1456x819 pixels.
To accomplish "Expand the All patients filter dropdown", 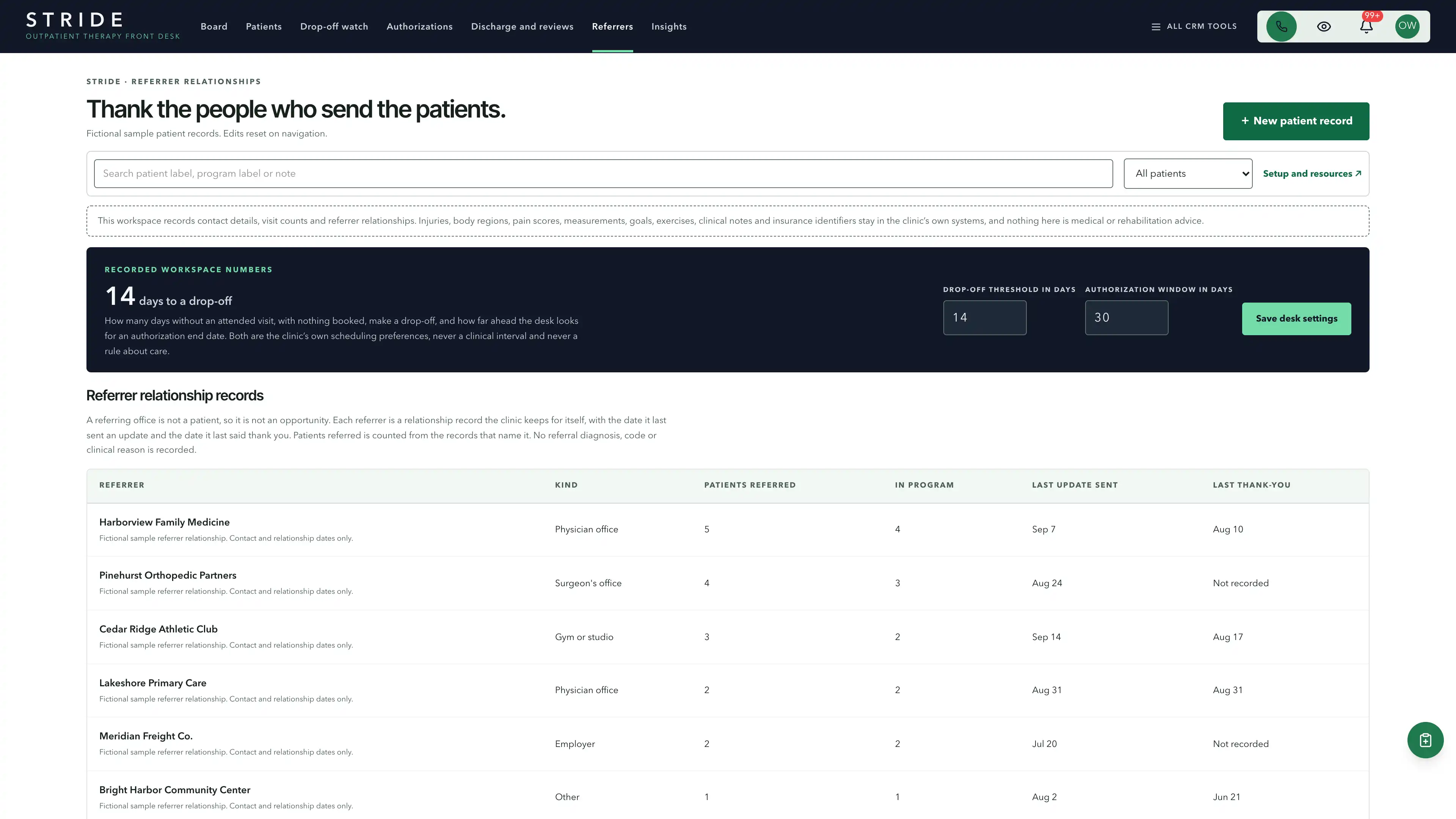I will (x=1188, y=174).
